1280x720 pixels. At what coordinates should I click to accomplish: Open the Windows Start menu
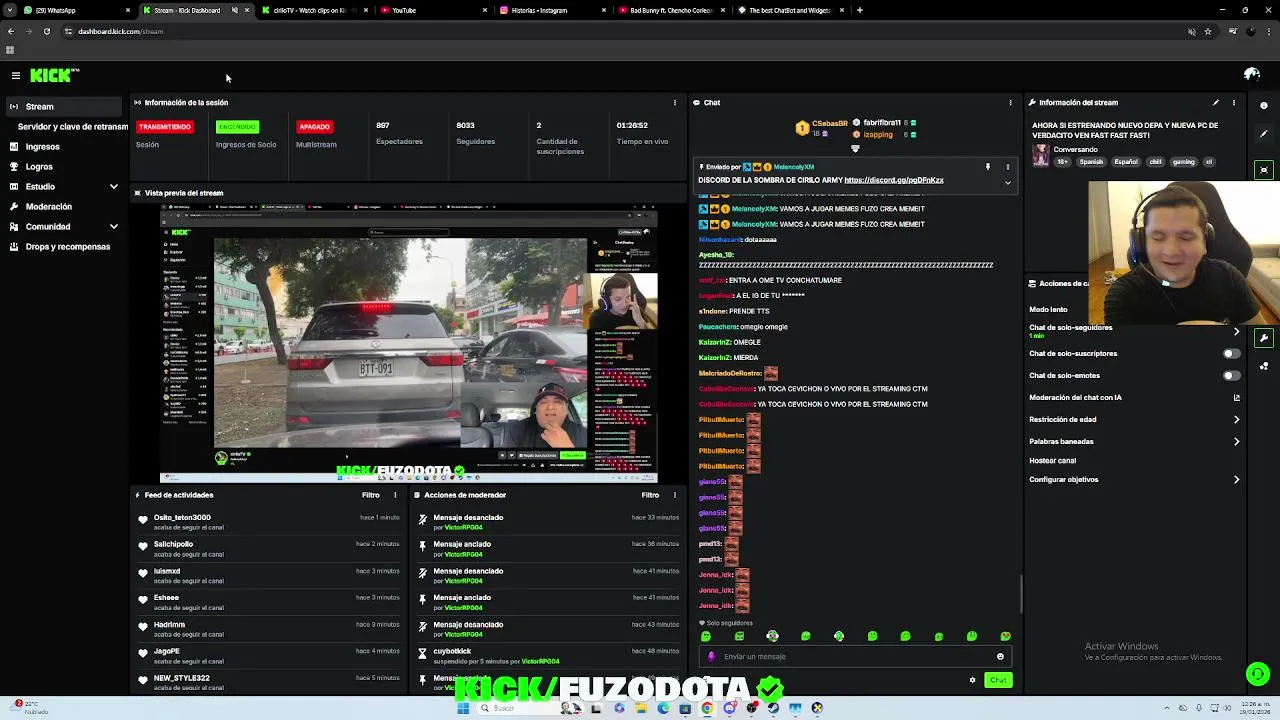[x=462, y=708]
